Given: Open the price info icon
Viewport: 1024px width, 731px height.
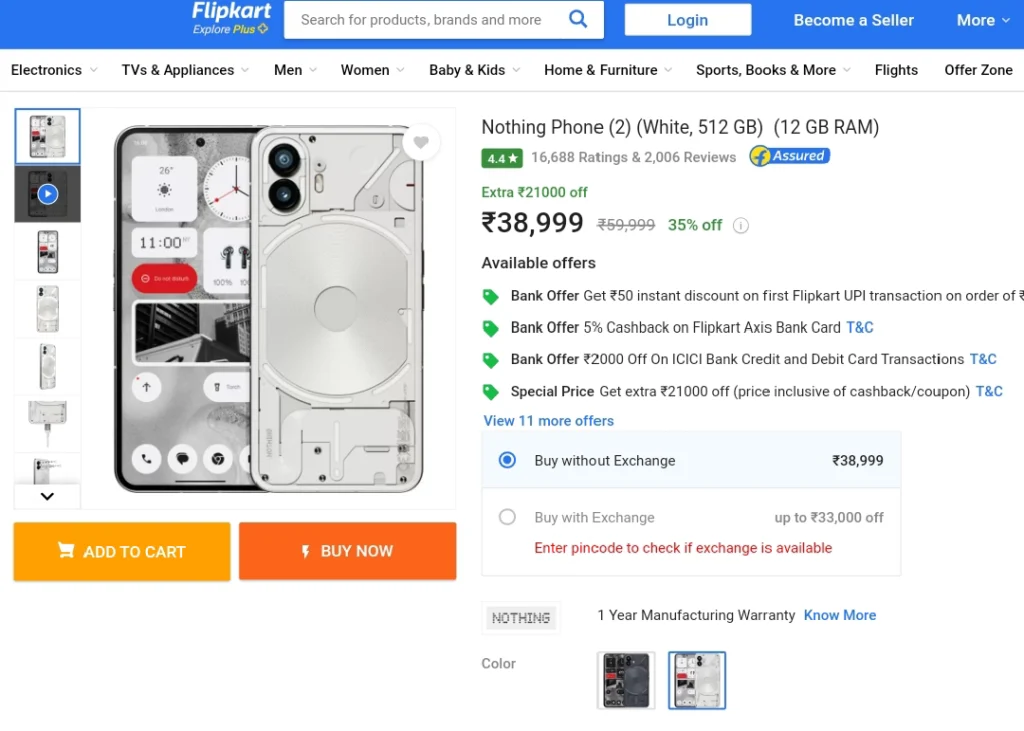Looking at the screenshot, I should 741,225.
